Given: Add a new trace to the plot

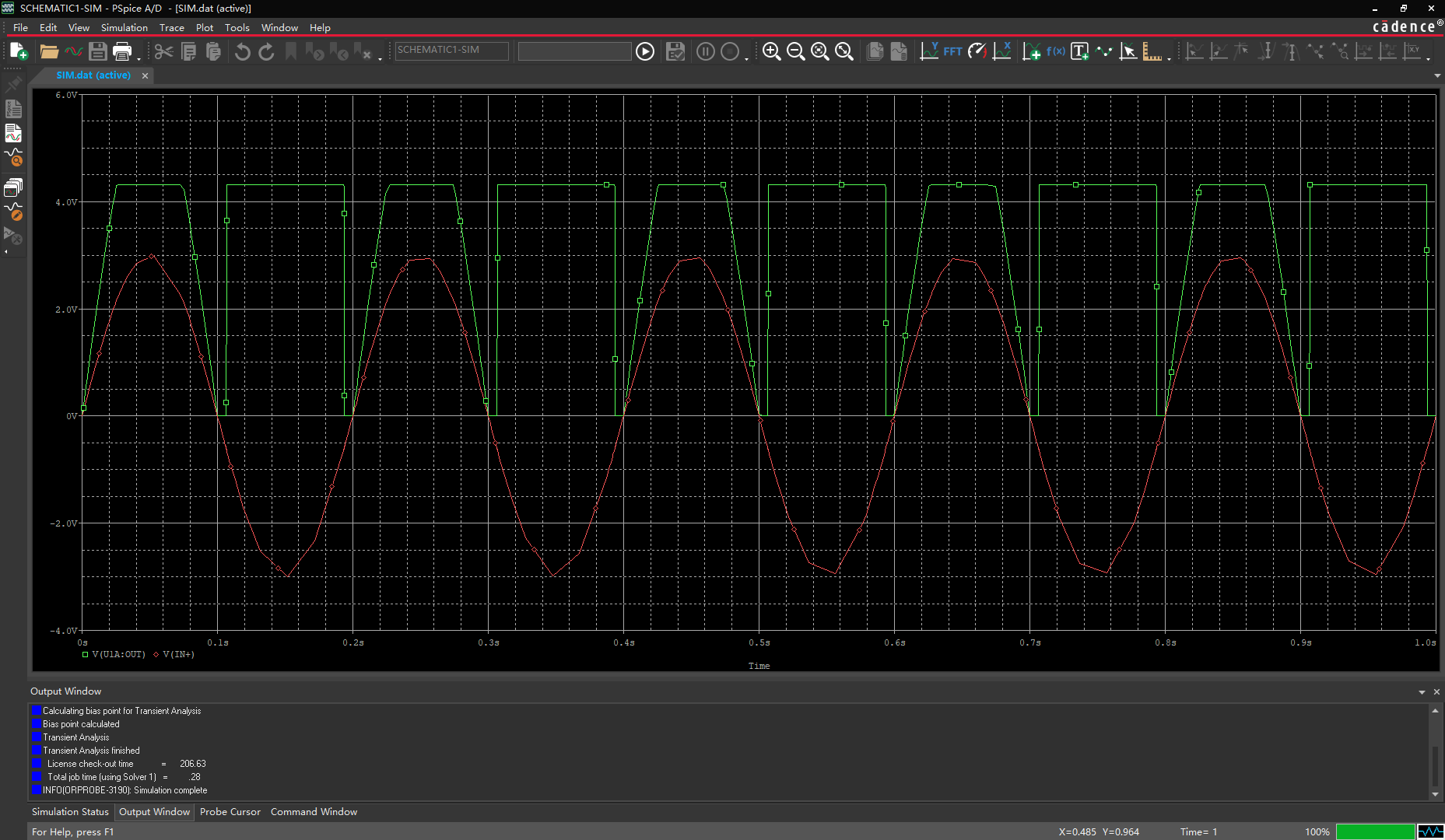Looking at the screenshot, I should (x=1032, y=51).
